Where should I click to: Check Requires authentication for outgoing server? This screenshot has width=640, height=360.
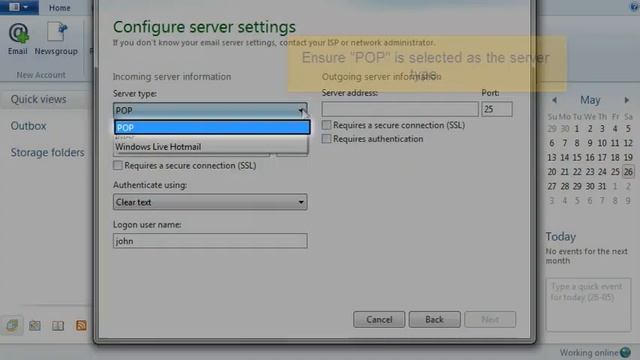point(326,139)
